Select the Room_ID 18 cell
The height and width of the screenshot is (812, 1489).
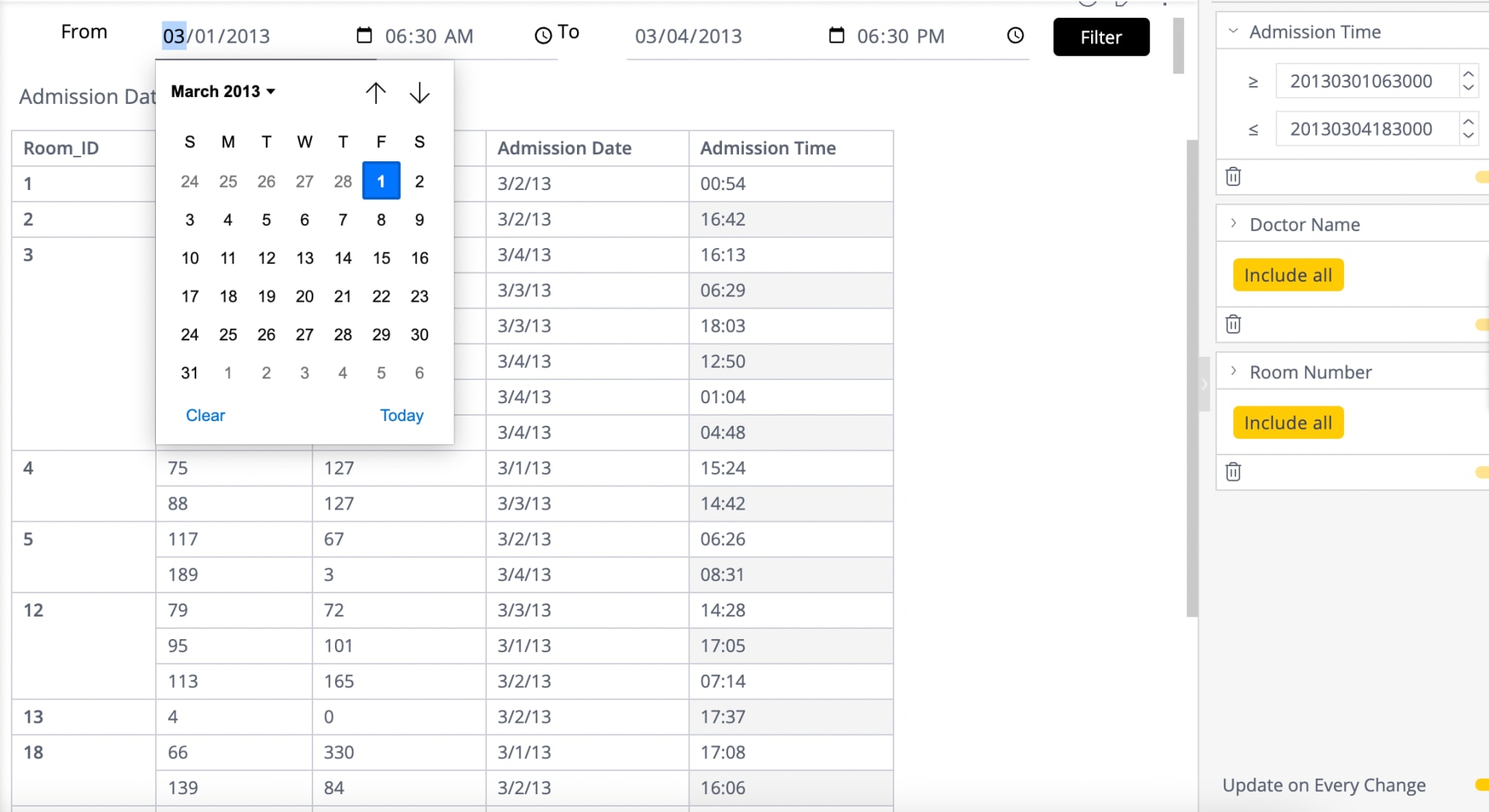click(x=84, y=770)
